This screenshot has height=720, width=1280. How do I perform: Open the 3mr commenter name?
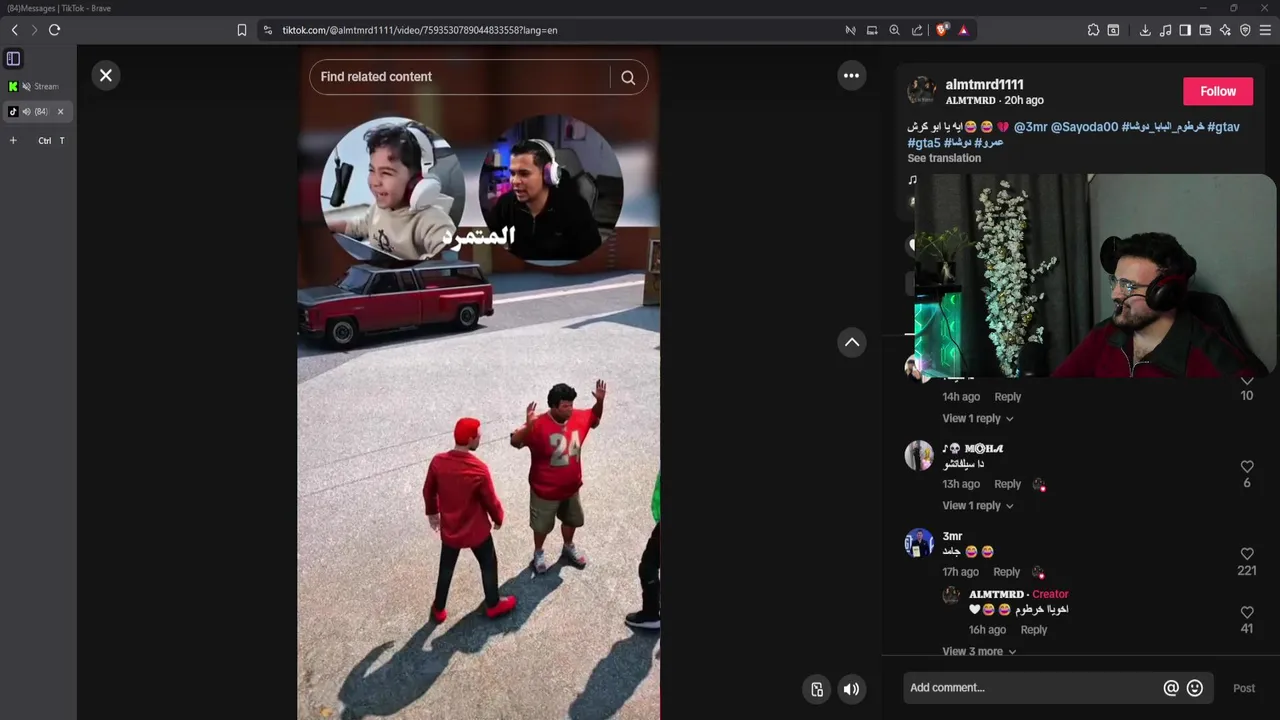pyautogui.click(x=952, y=536)
